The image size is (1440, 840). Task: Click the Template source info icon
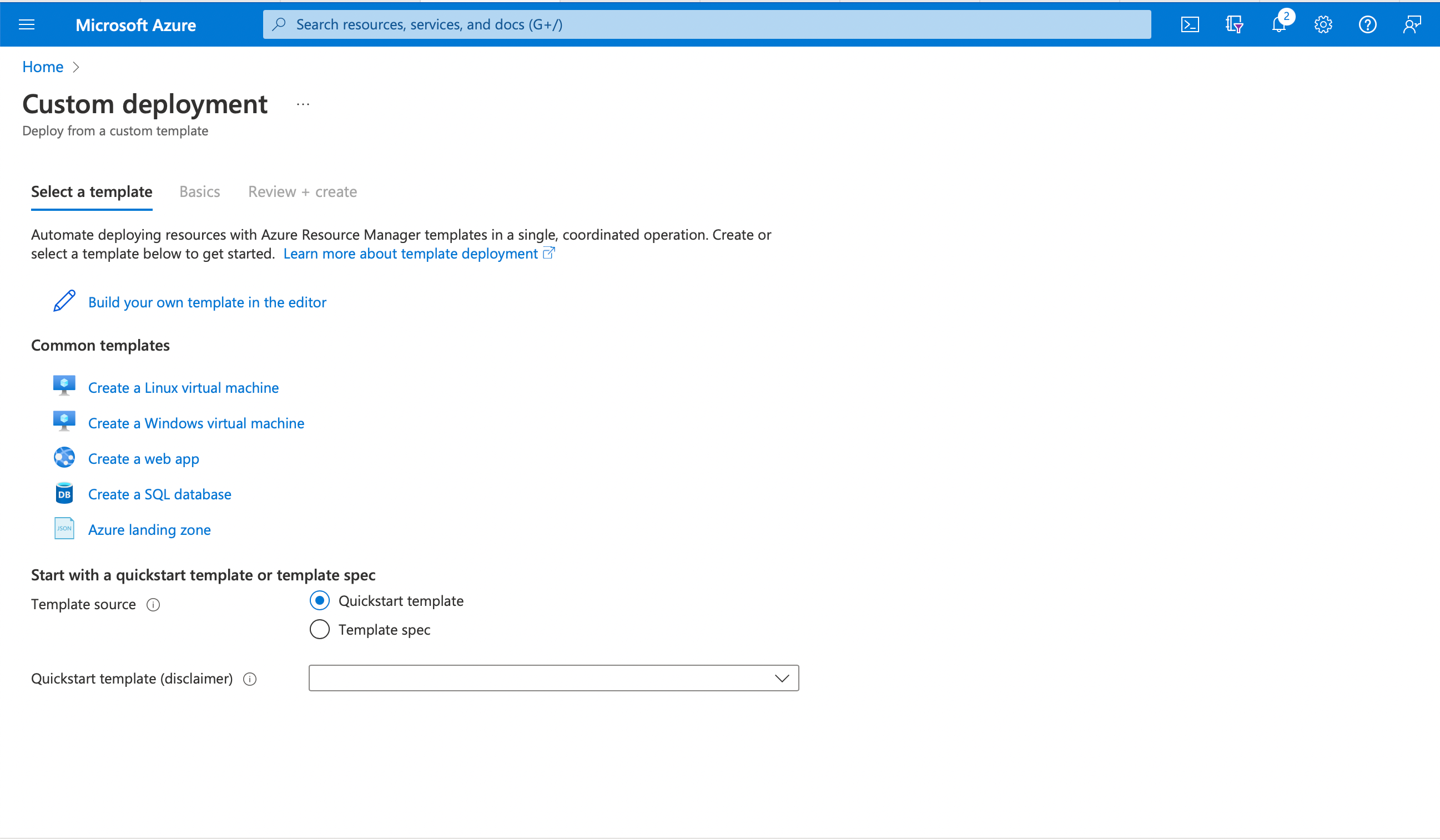pos(153,605)
